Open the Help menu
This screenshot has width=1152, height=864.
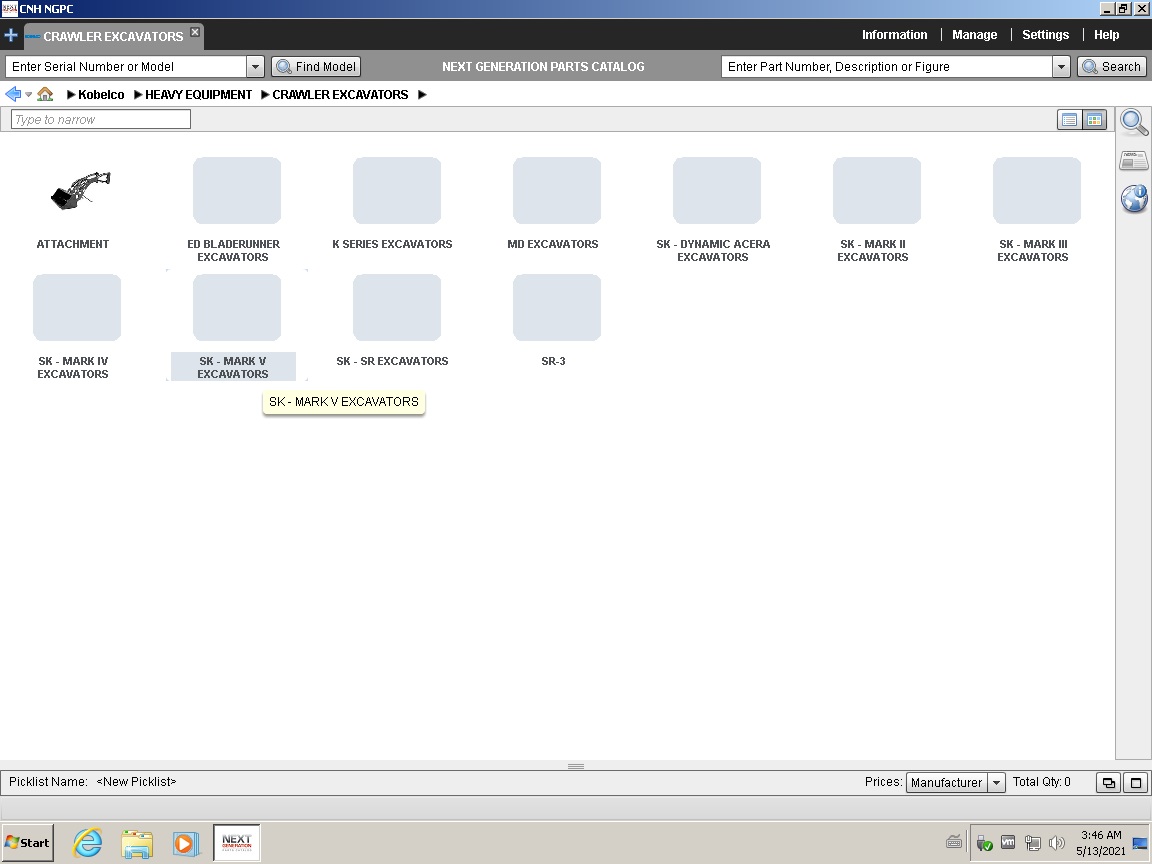pos(1106,35)
